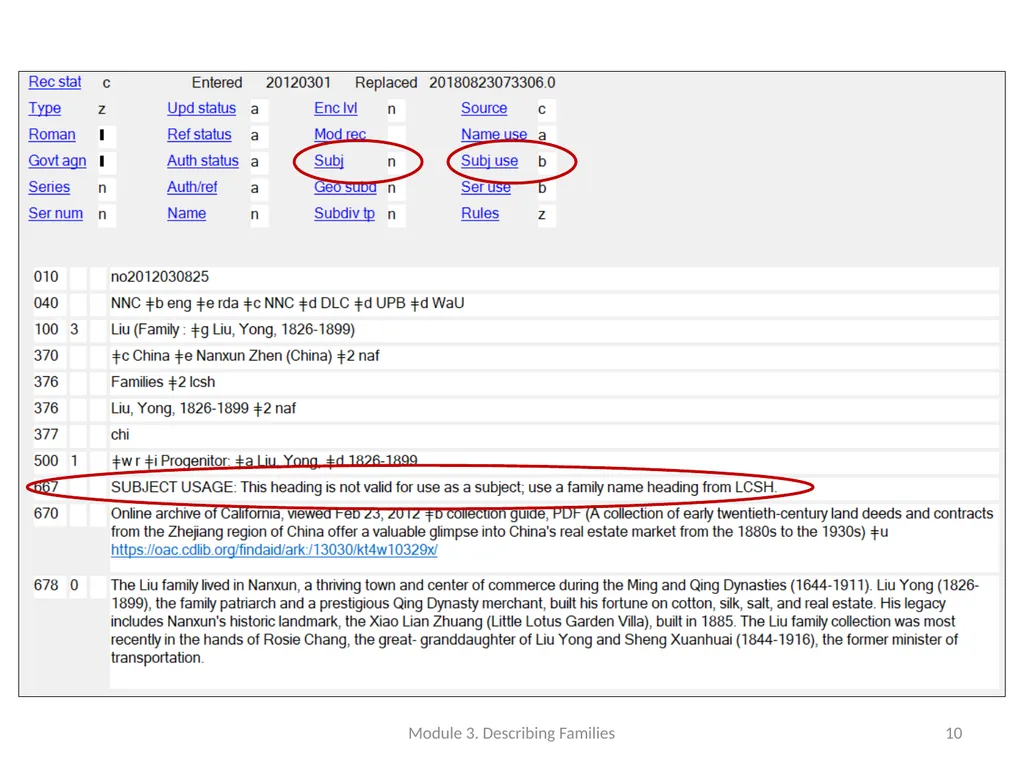The width and height of the screenshot is (1024, 768).
Task: Click the Source field label
Action: [484, 108]
